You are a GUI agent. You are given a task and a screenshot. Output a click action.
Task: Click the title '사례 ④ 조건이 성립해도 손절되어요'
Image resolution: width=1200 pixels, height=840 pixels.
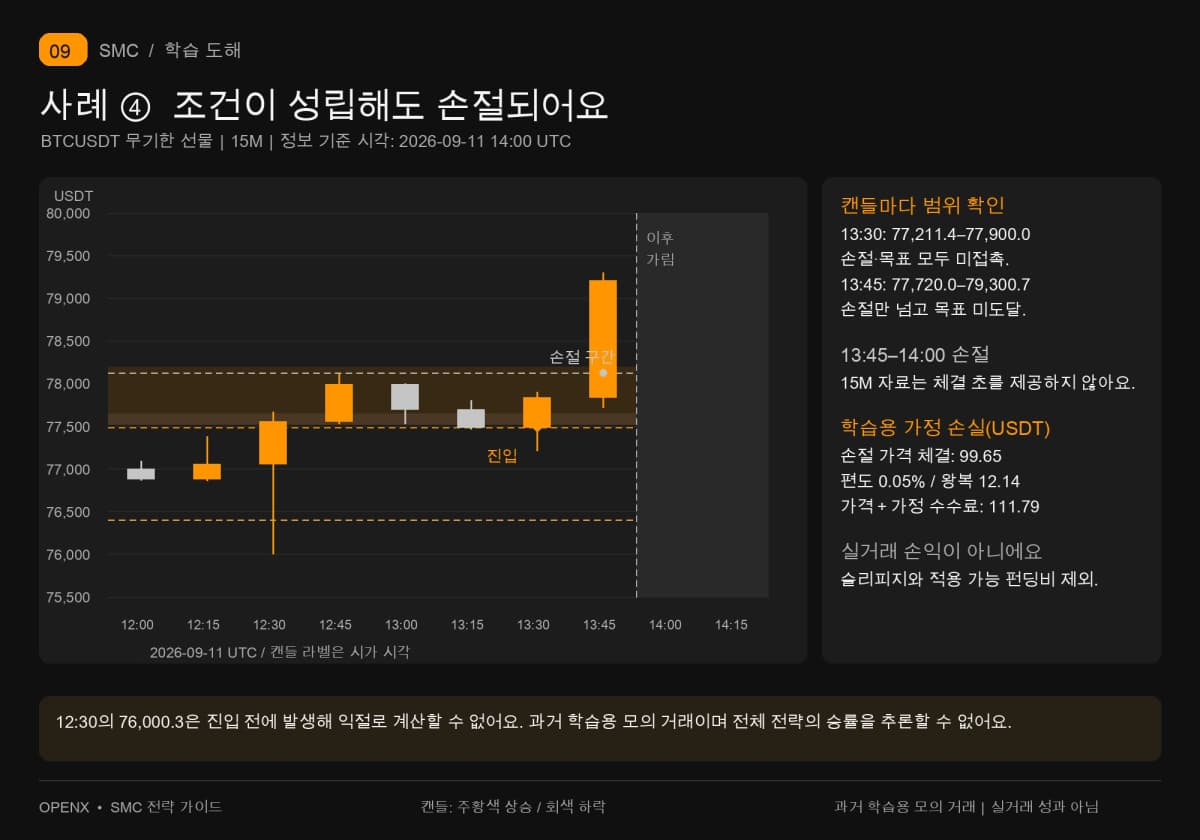[324, 106]
